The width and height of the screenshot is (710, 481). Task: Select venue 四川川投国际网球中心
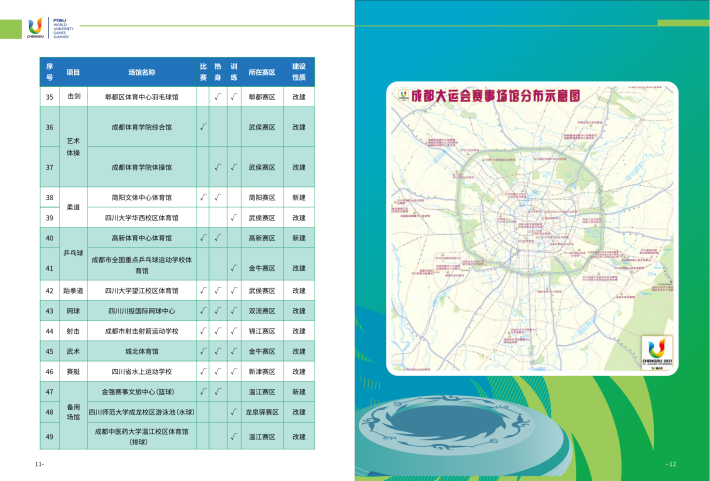[141, 311]
